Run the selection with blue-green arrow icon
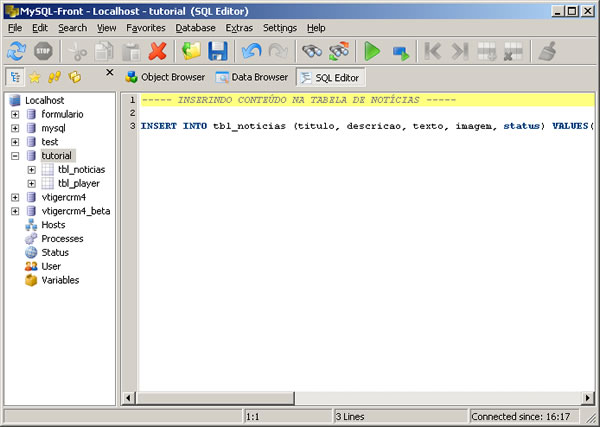The width and height of the screenshot is (600, 427). [401, 53]
